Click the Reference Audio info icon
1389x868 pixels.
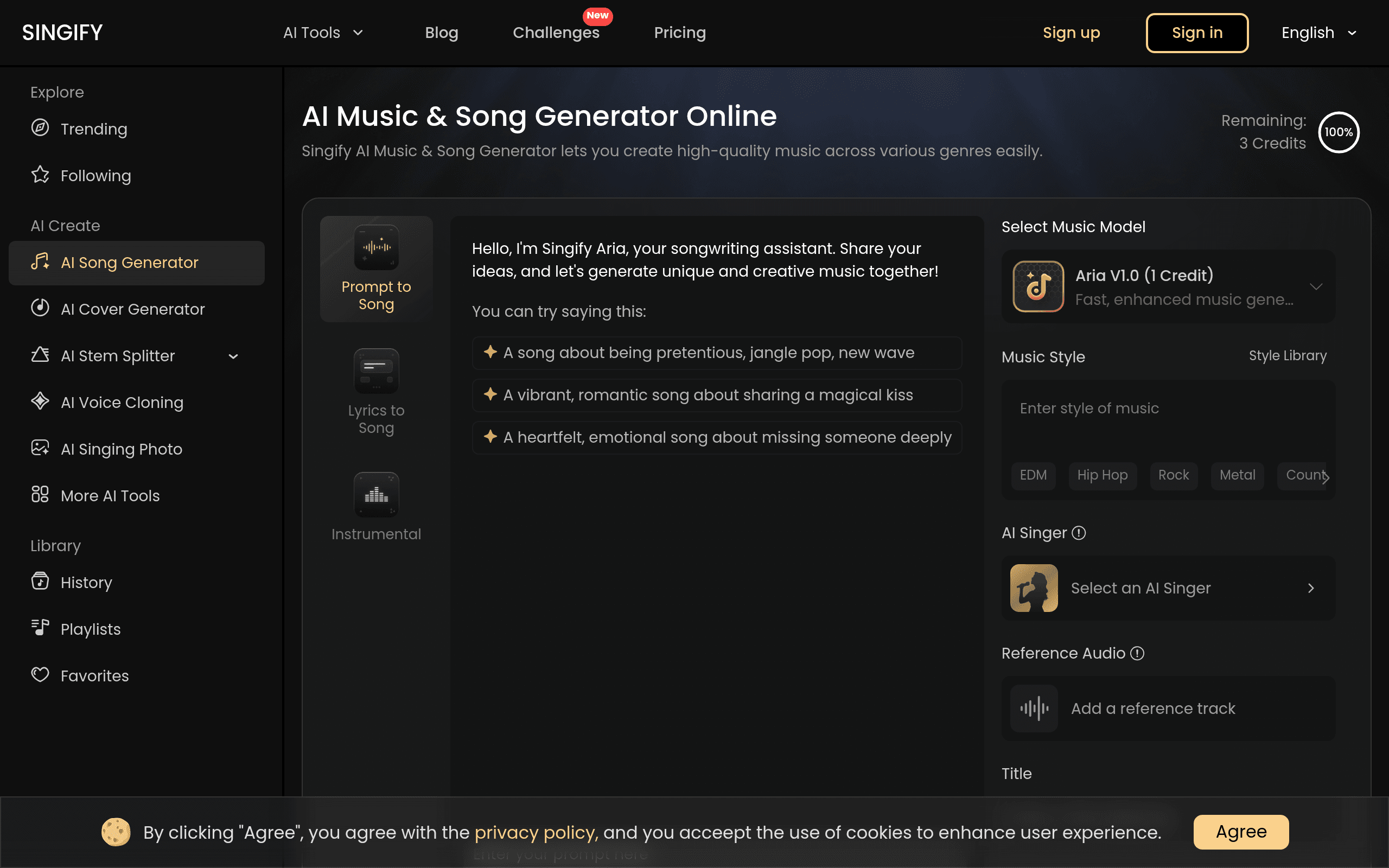[1137, 653]
